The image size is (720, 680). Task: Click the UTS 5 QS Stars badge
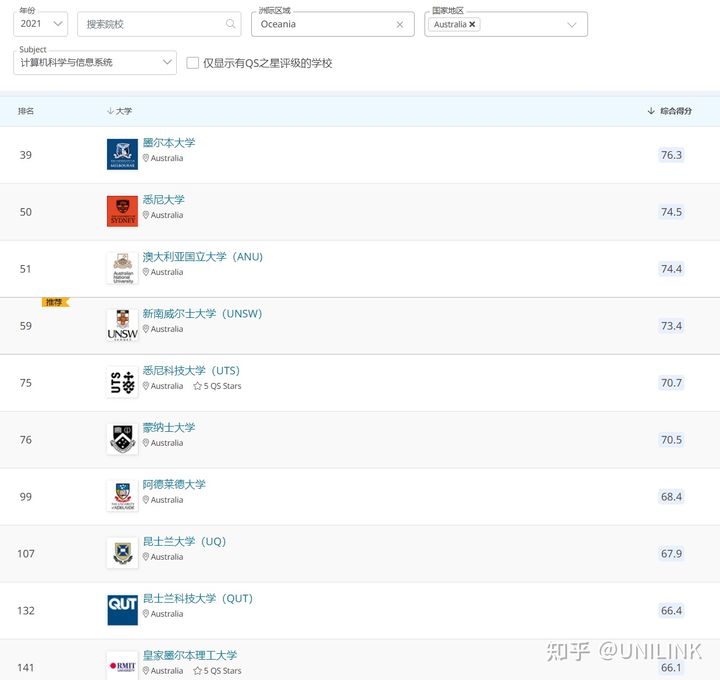pos(217,386)
